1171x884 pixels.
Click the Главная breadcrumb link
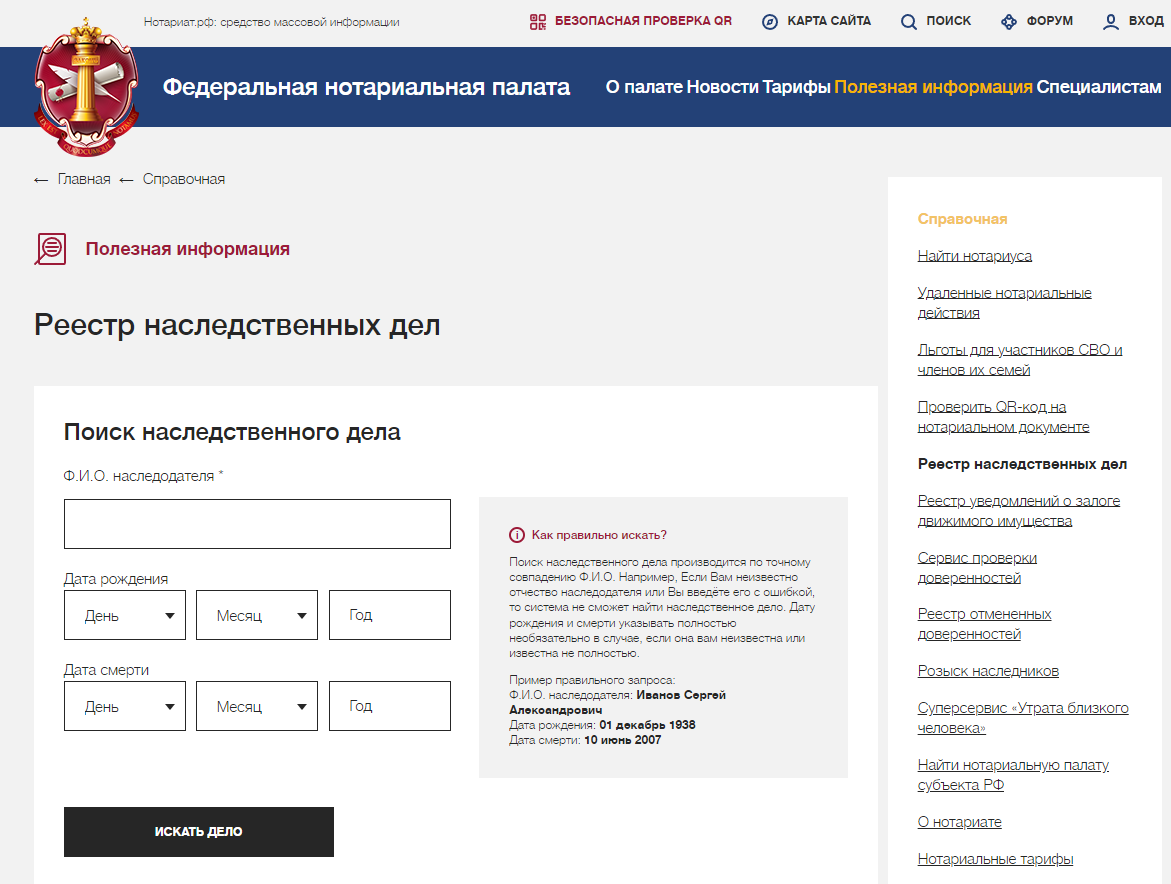(86, 179)
